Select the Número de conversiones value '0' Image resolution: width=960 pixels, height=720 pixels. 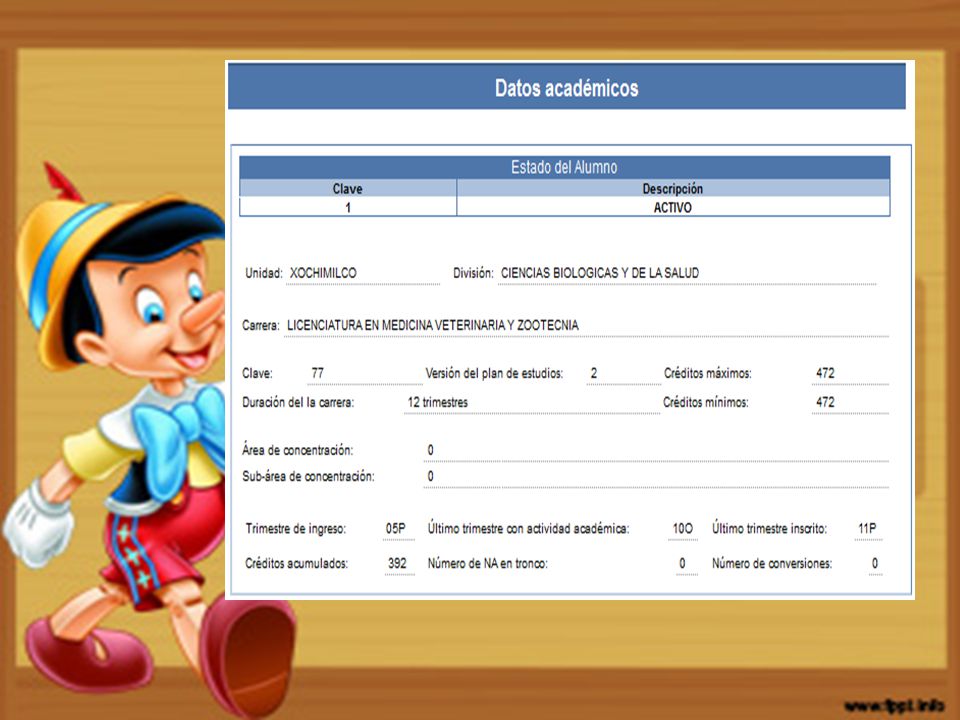click(x=875, y=563)
